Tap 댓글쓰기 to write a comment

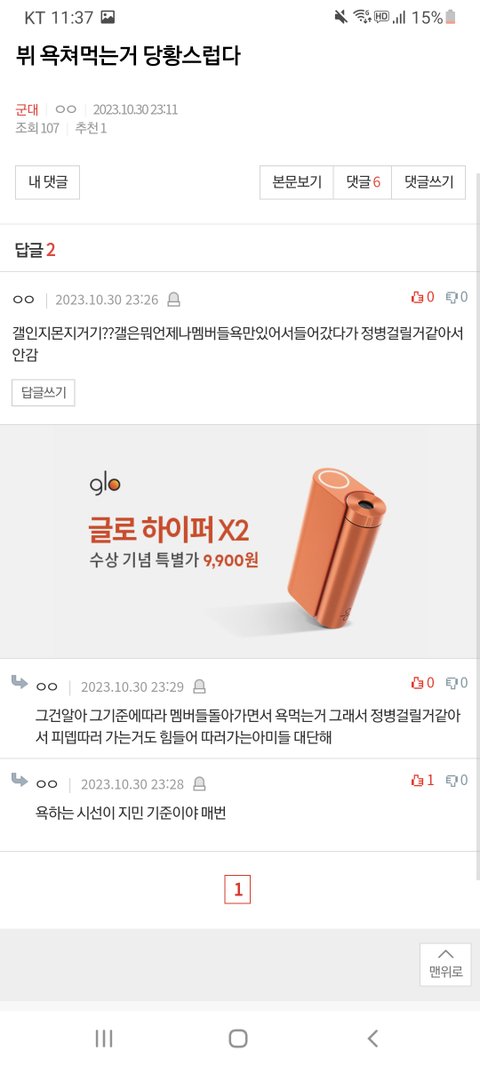428,182
